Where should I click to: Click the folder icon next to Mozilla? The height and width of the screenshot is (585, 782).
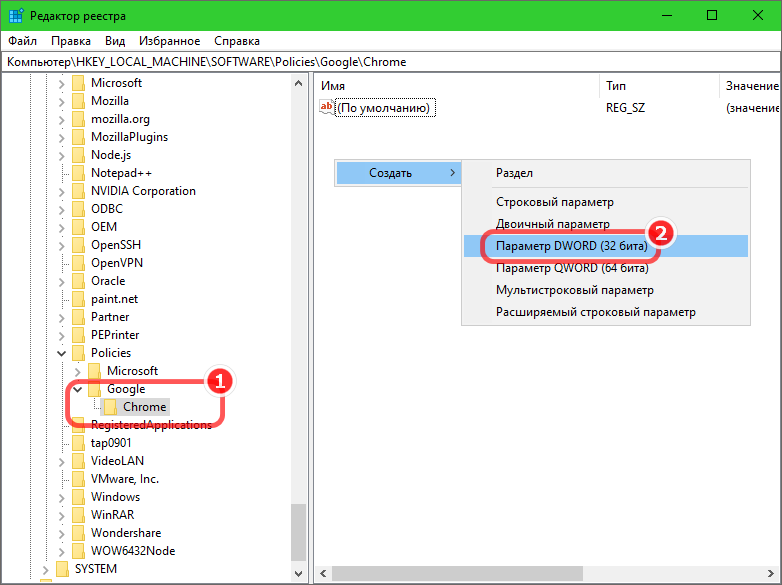coord(78,101)
